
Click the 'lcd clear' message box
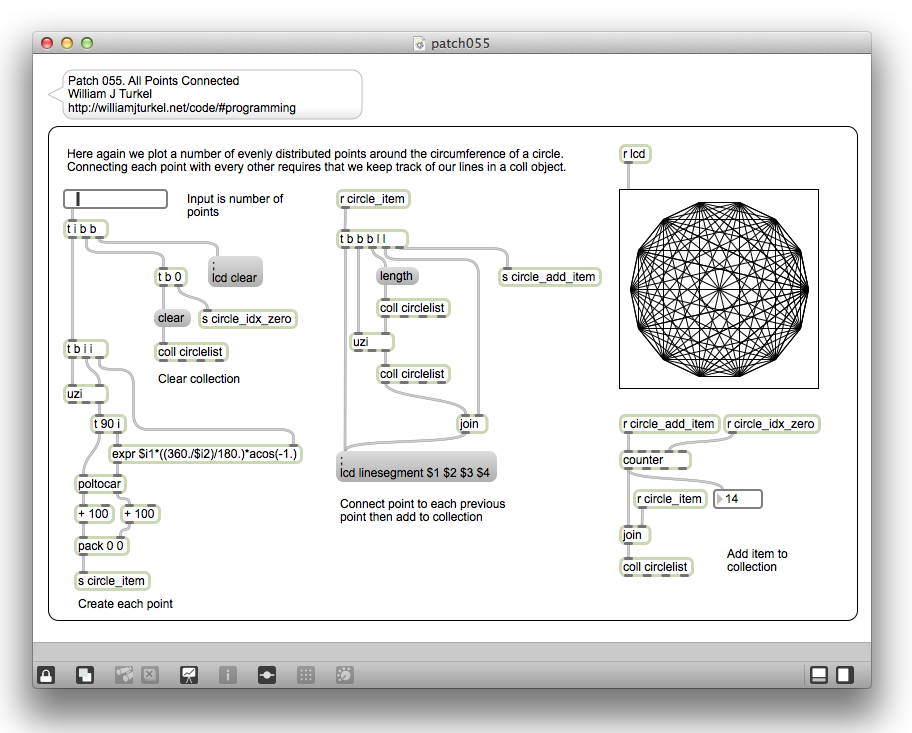(235, 272)
